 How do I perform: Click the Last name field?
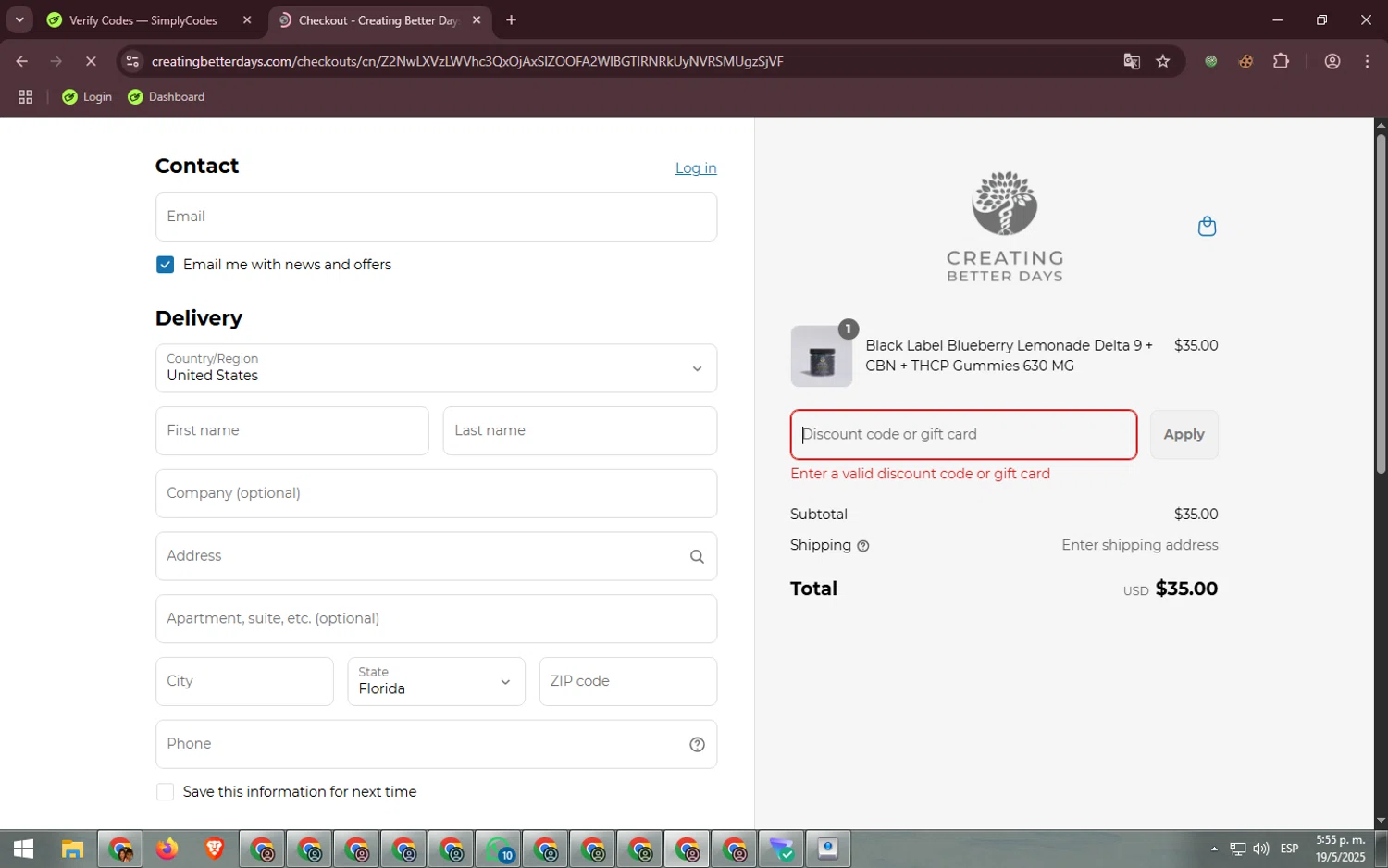580,431
